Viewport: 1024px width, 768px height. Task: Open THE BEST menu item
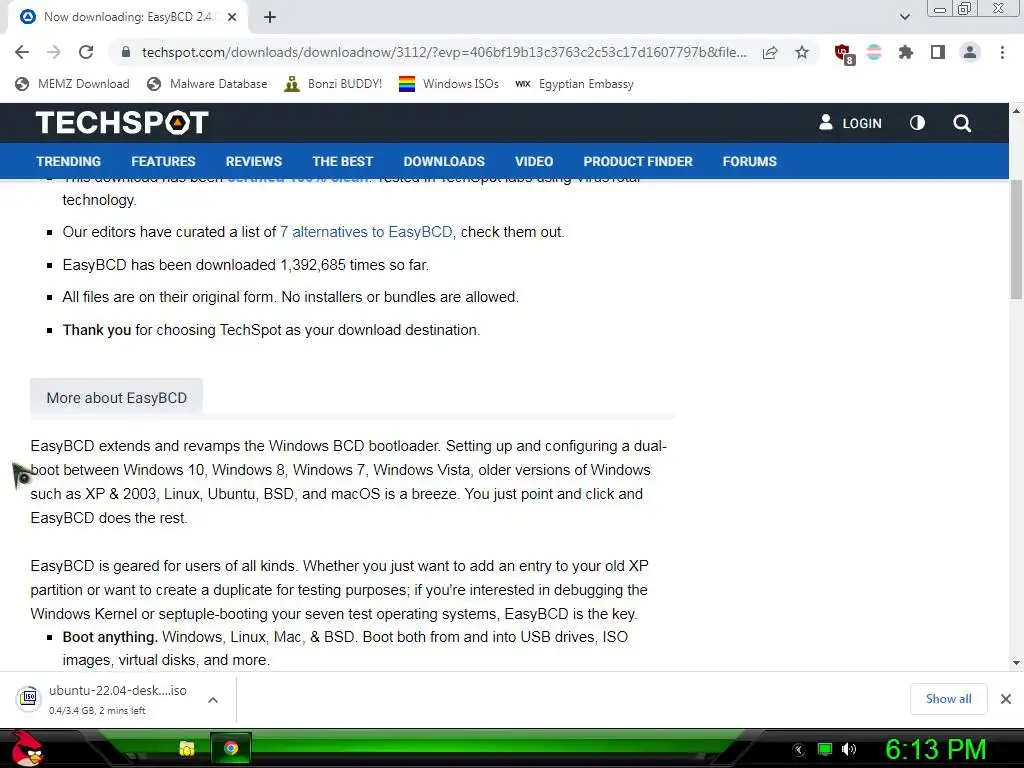point(342,161)
